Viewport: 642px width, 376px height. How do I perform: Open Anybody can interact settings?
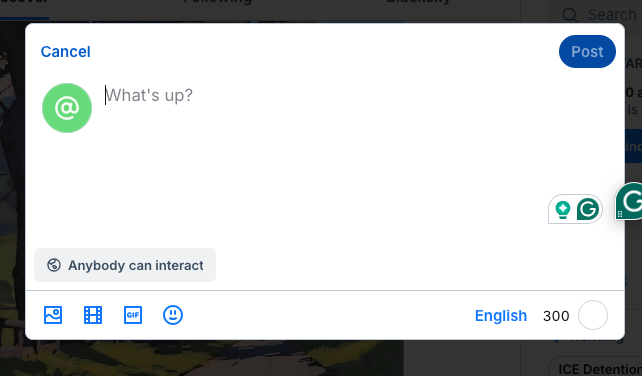[x=125, y=265]
